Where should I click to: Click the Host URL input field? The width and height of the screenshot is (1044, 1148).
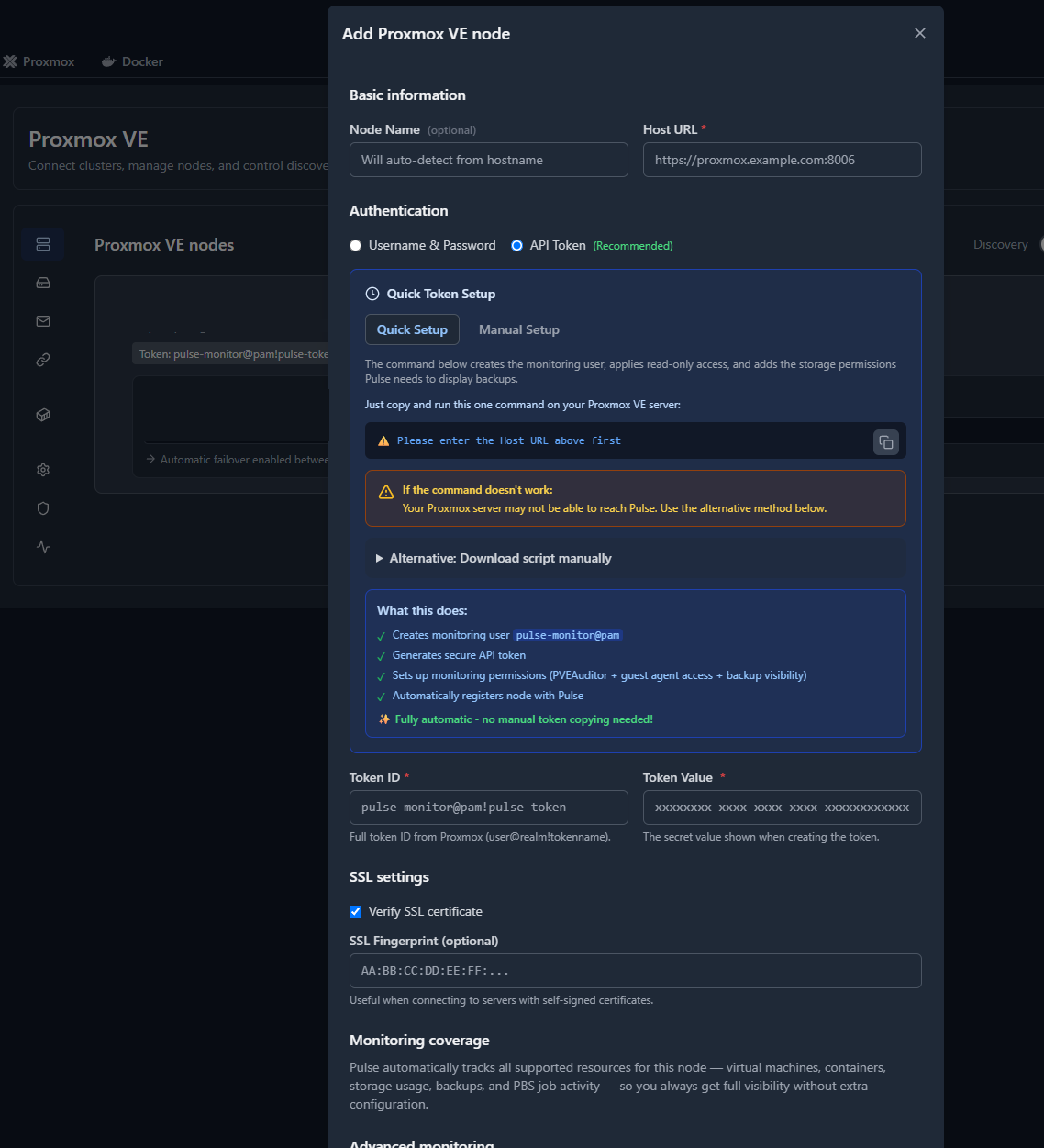[x=783, y=160]
